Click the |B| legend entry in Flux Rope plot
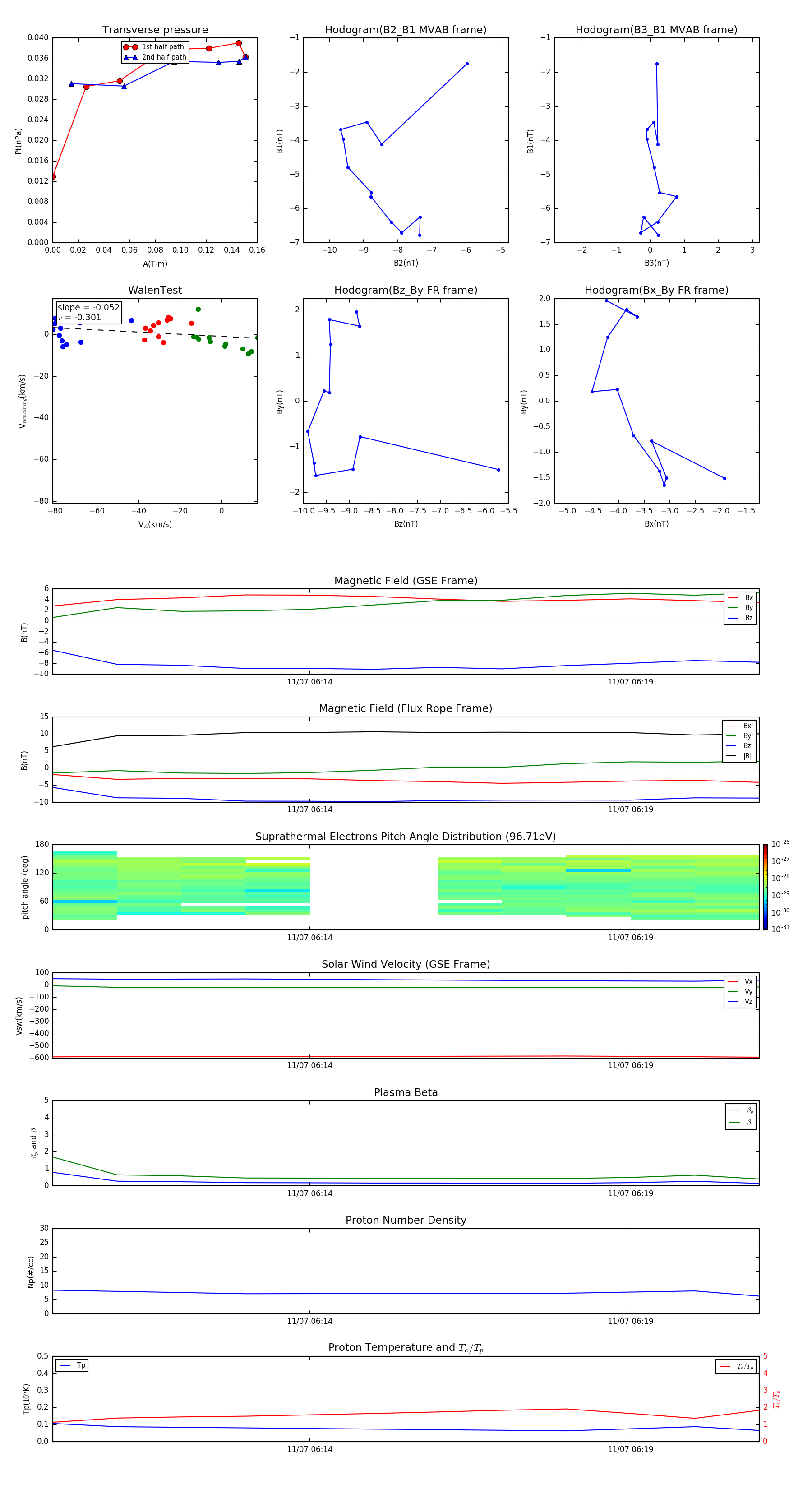The width and height of the screenshot is (812, 1489). pos(740,757)
